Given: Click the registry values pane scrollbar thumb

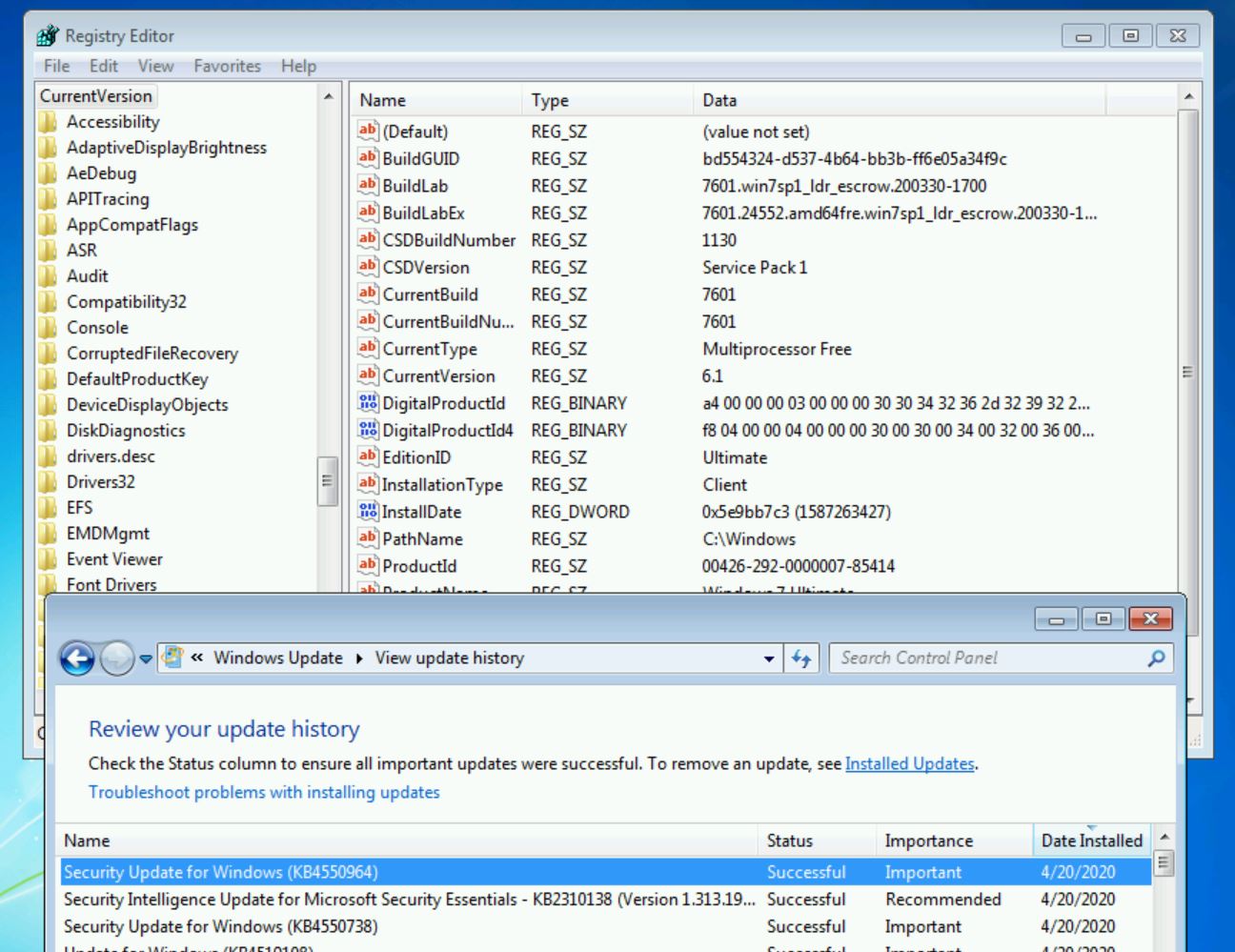Looking at the screenshot, I should [1187, 372].
